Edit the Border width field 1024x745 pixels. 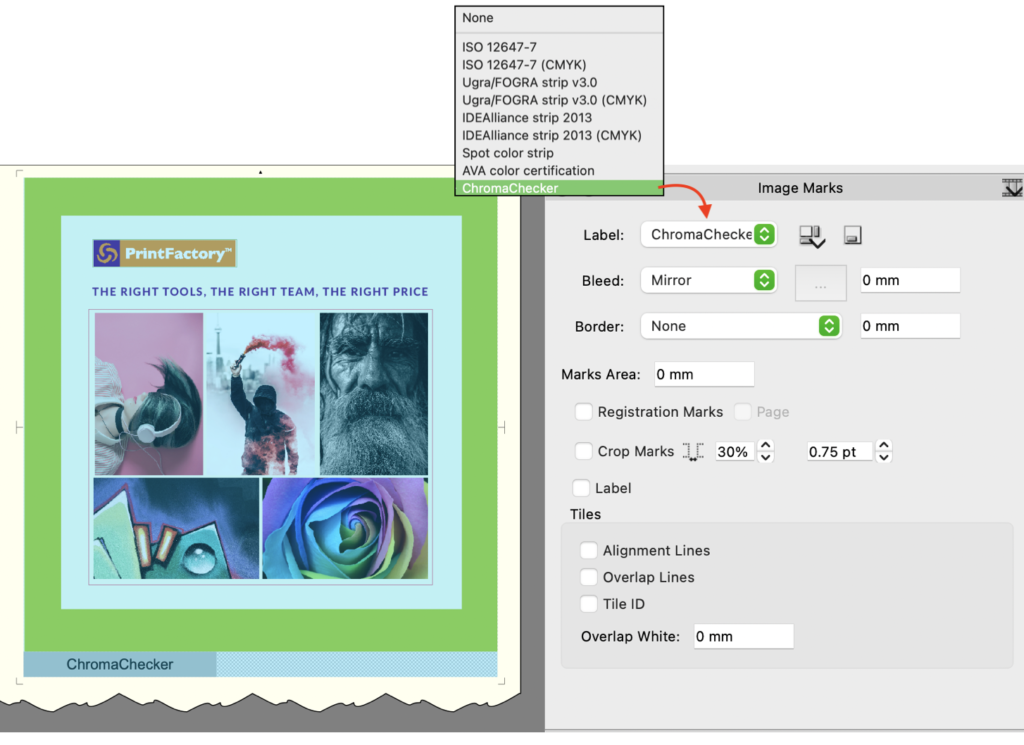coord(910,326)
